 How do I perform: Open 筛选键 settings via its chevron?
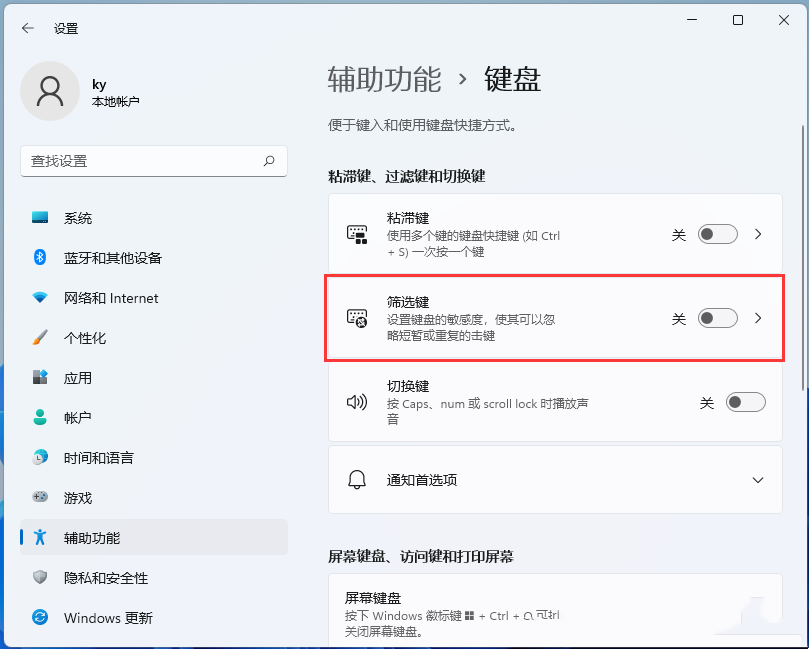[x=757, y=317]
